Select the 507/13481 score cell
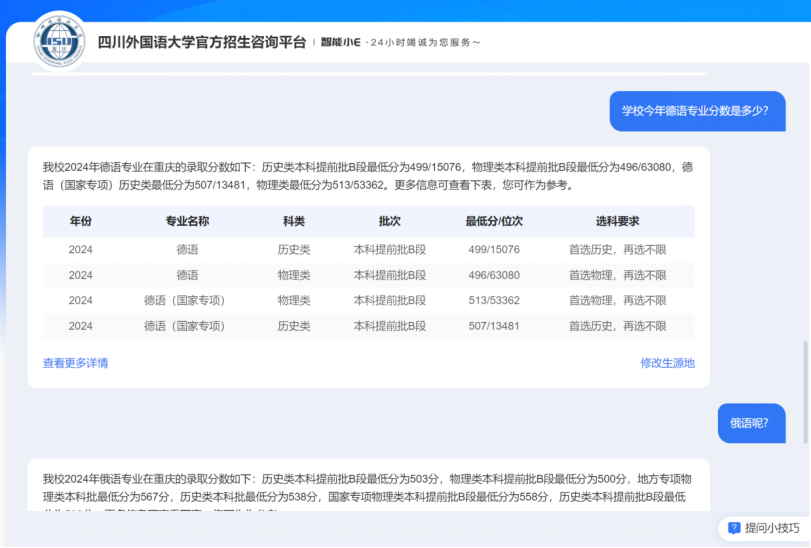811x548 pixels. (x=494, y=326)
